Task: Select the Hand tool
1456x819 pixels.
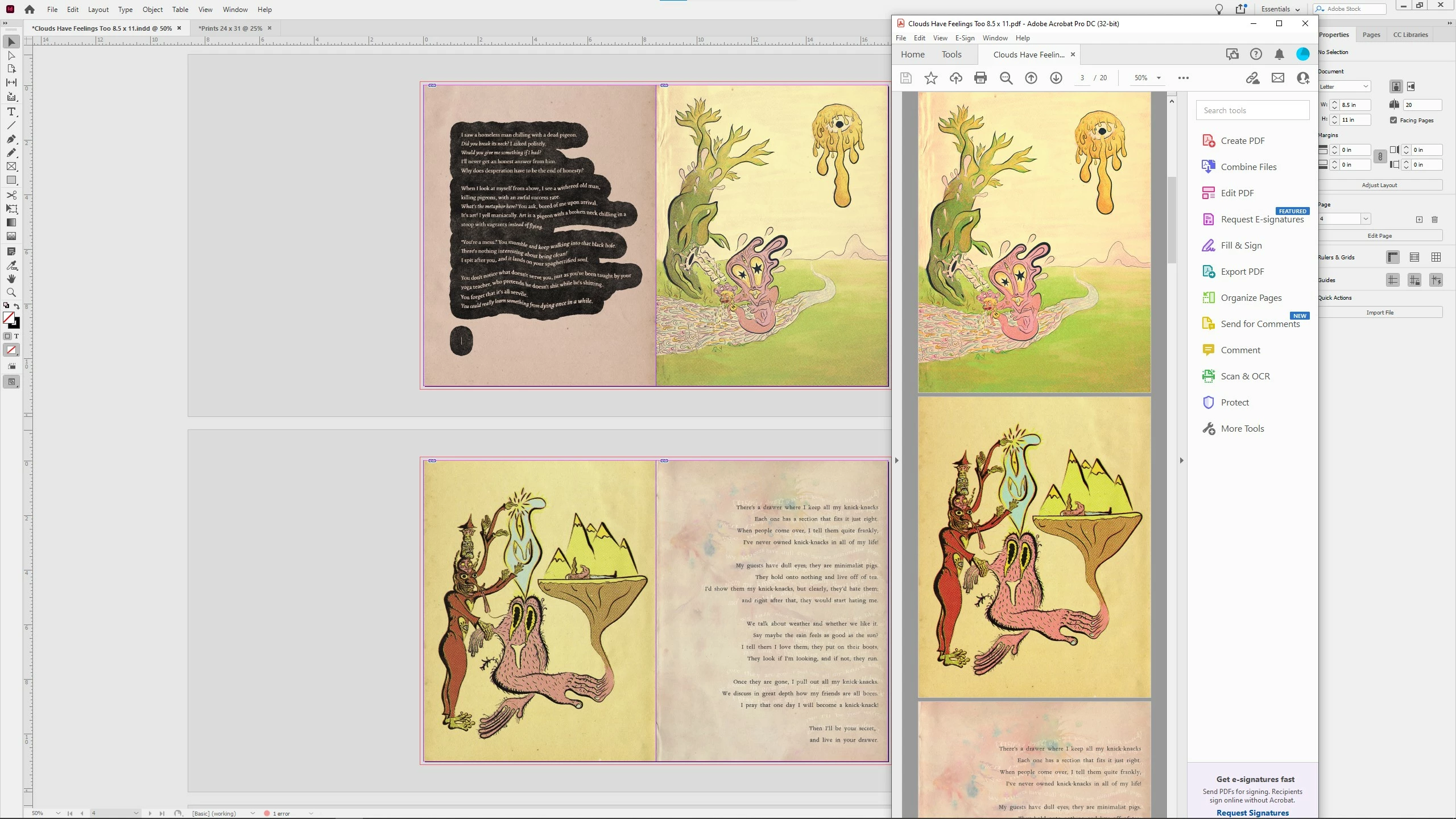Action: pos(11,279)
